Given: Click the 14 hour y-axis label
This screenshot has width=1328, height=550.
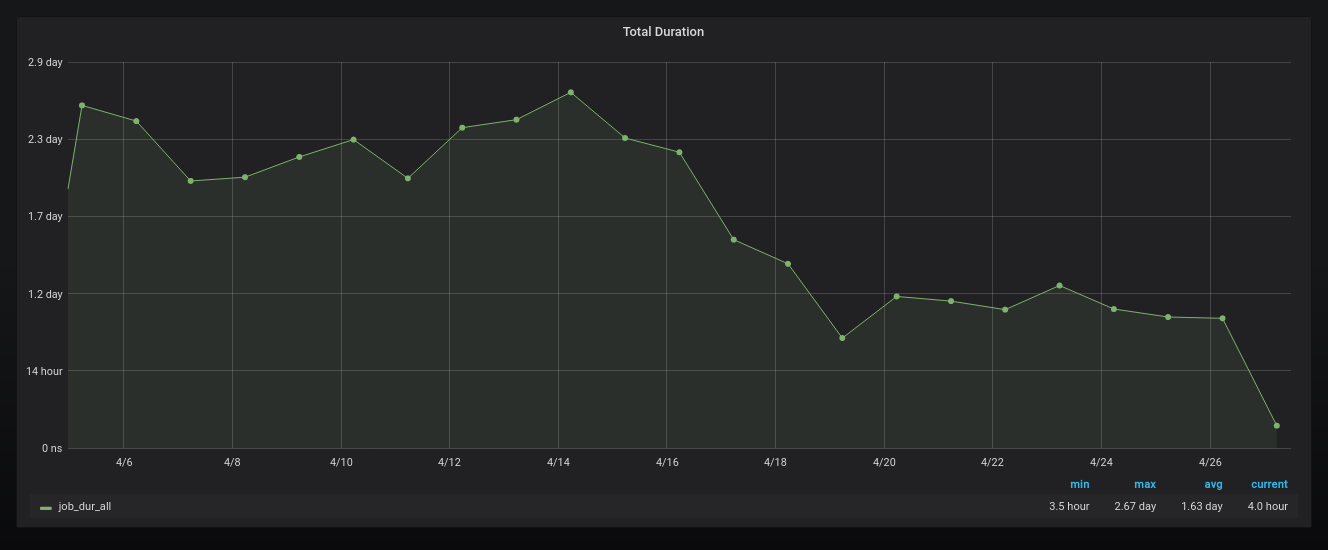Looking at the screenshot, I should 45,371.
